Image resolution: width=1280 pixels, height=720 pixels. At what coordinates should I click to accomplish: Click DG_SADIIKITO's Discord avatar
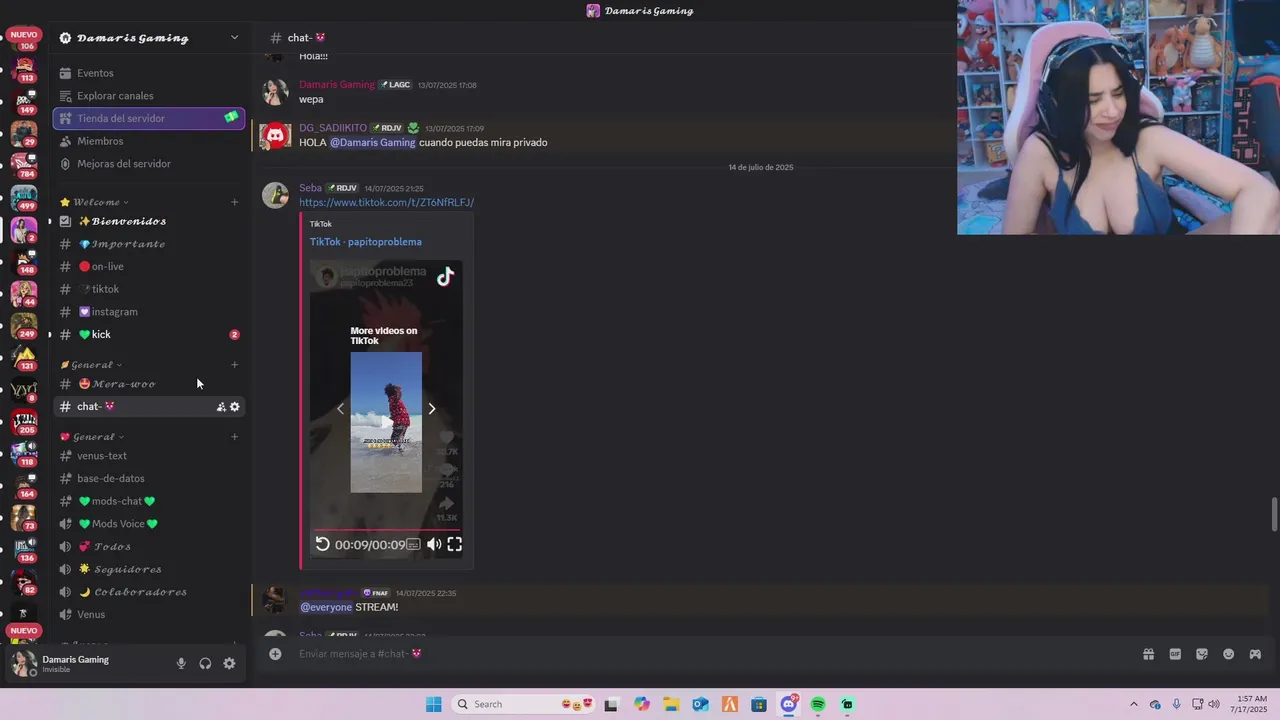275,135
